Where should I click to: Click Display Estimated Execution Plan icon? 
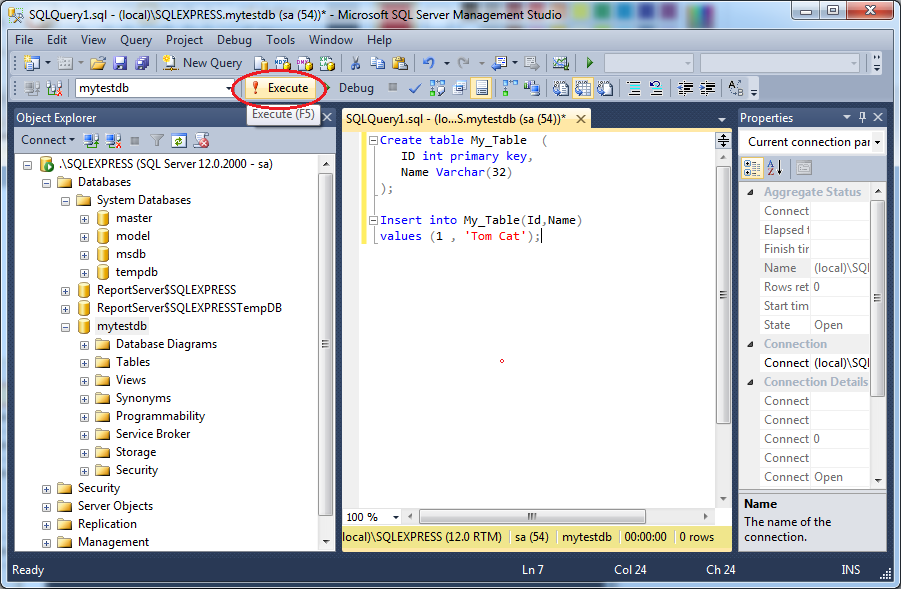pyautogui.click(x=437, y=88)
